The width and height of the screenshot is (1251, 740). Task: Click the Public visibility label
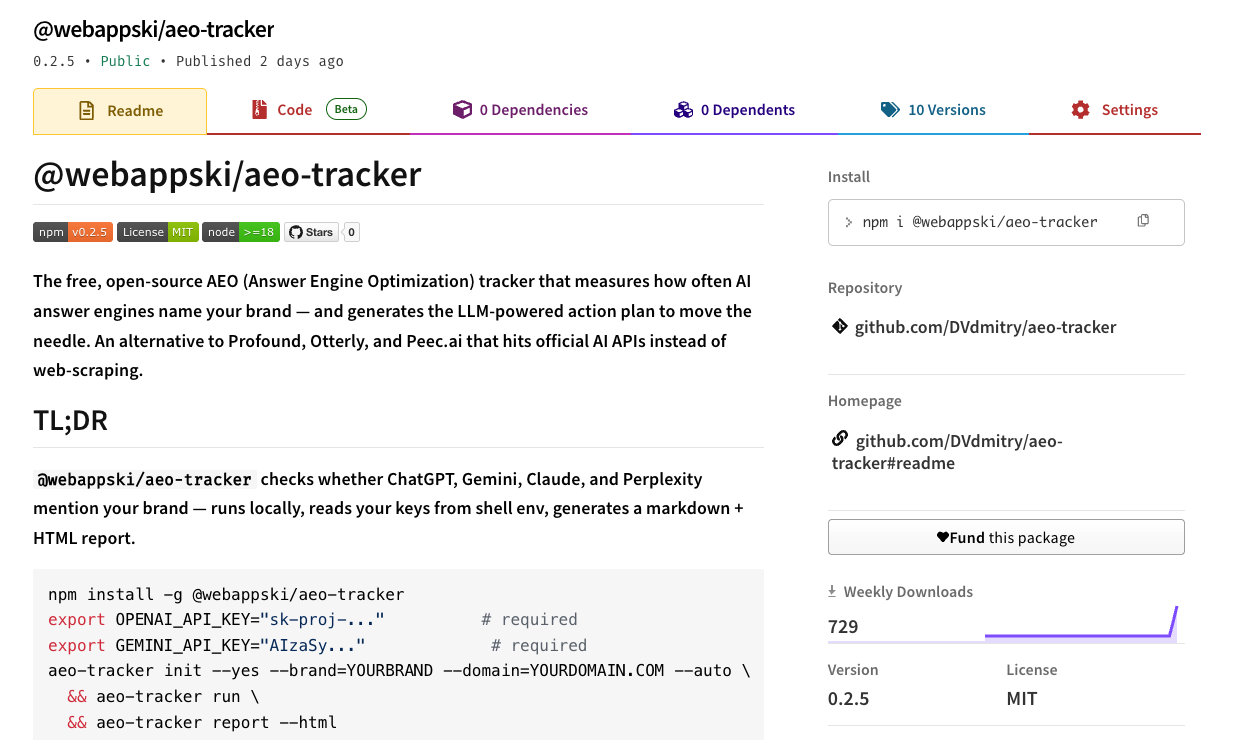tap(125, 61)
